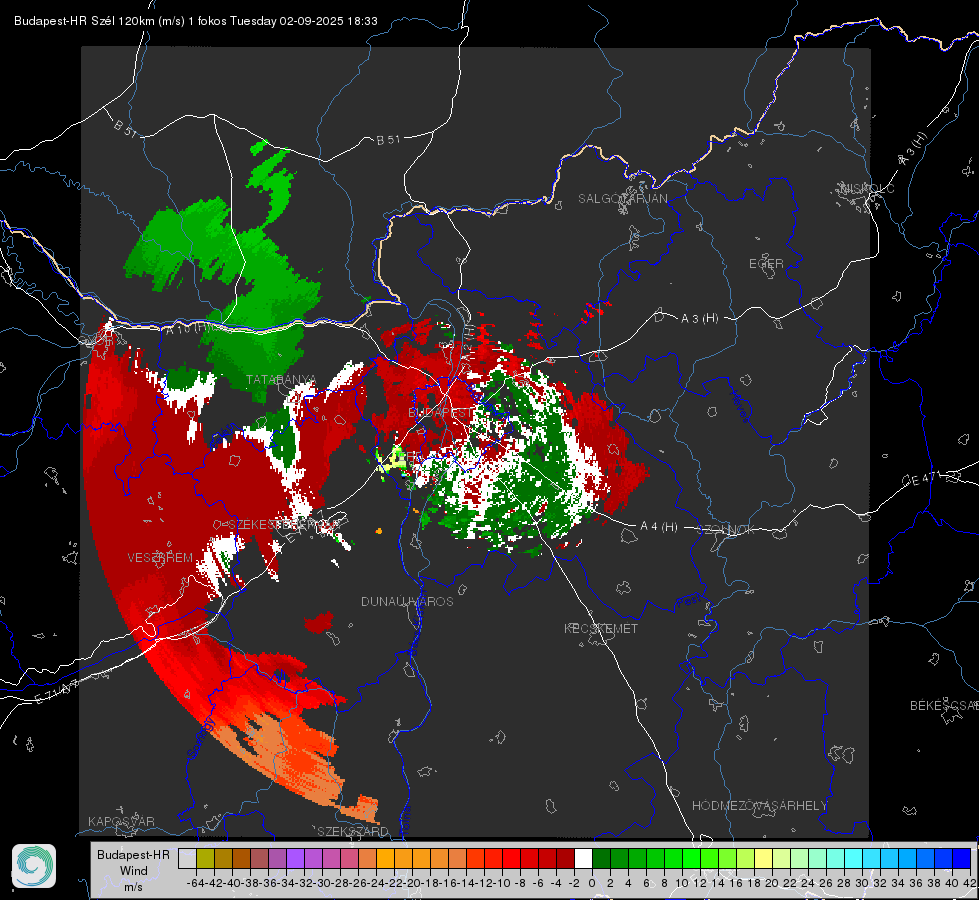Click the swirl logo icon at bottom-left
Image resolution: width=979 pixels, height=900 pixels.
pos(34,866)
